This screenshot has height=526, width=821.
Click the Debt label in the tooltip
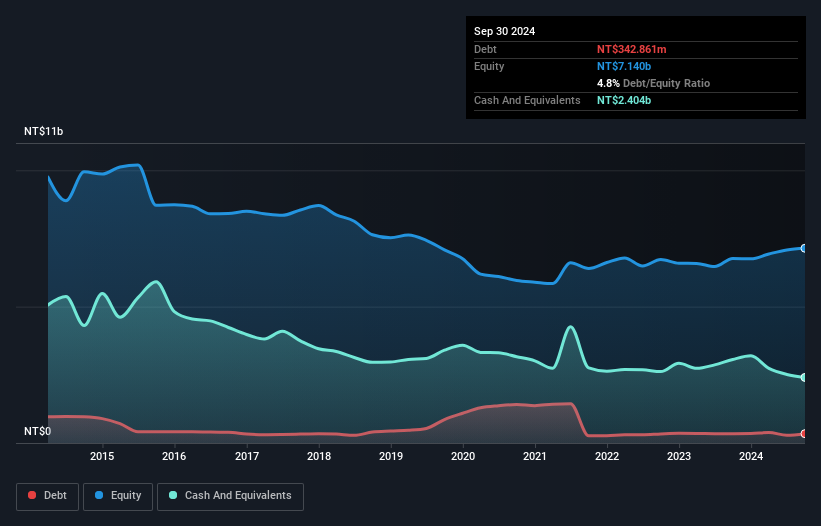485,49
